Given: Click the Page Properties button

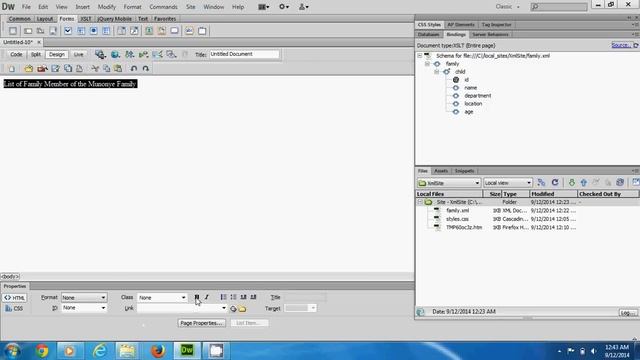Looking at the screenshot, I should pyautogui.click(x=202, y=323).
